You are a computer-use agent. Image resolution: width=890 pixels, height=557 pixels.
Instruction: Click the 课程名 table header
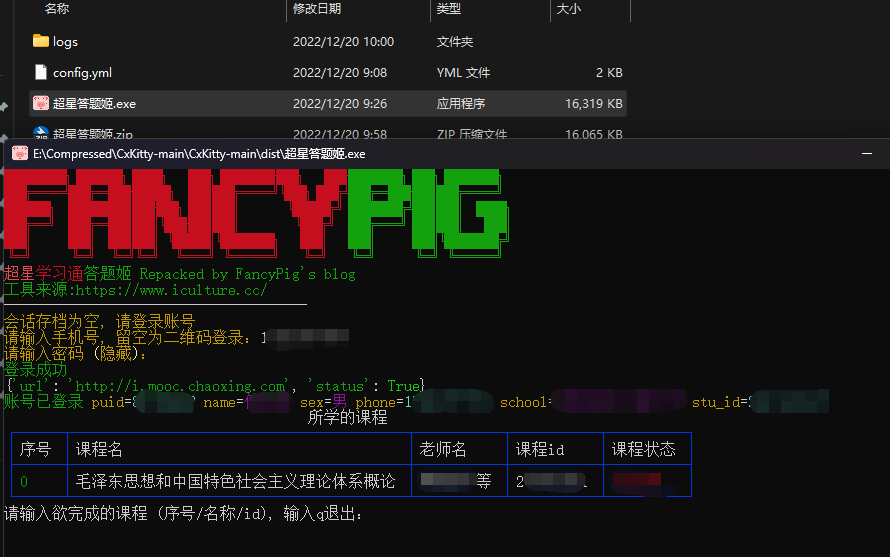[x=99, y=449]
